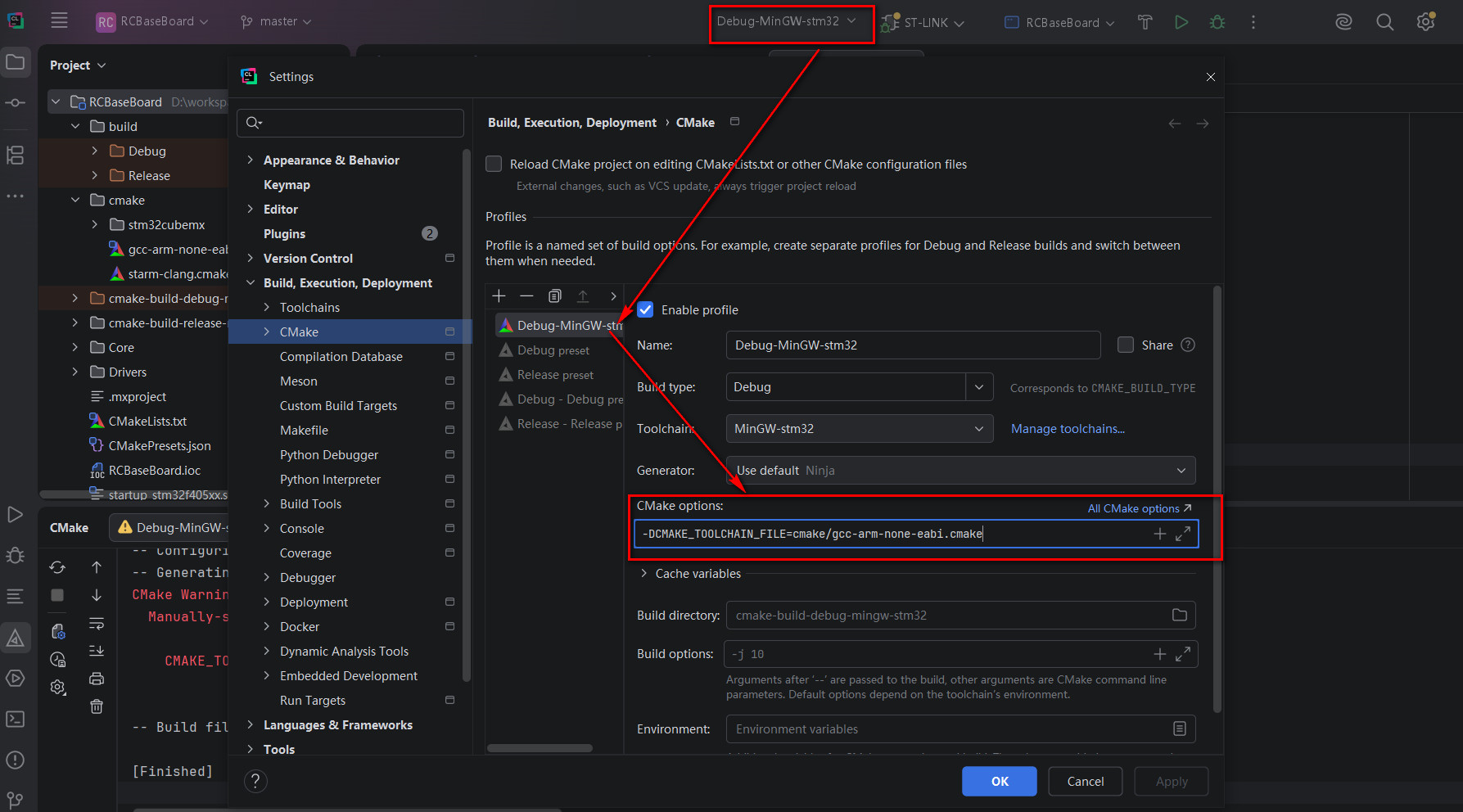1463x812 pixels.
Task: Expand the Core folder in project tree
Action: point(75,348)
